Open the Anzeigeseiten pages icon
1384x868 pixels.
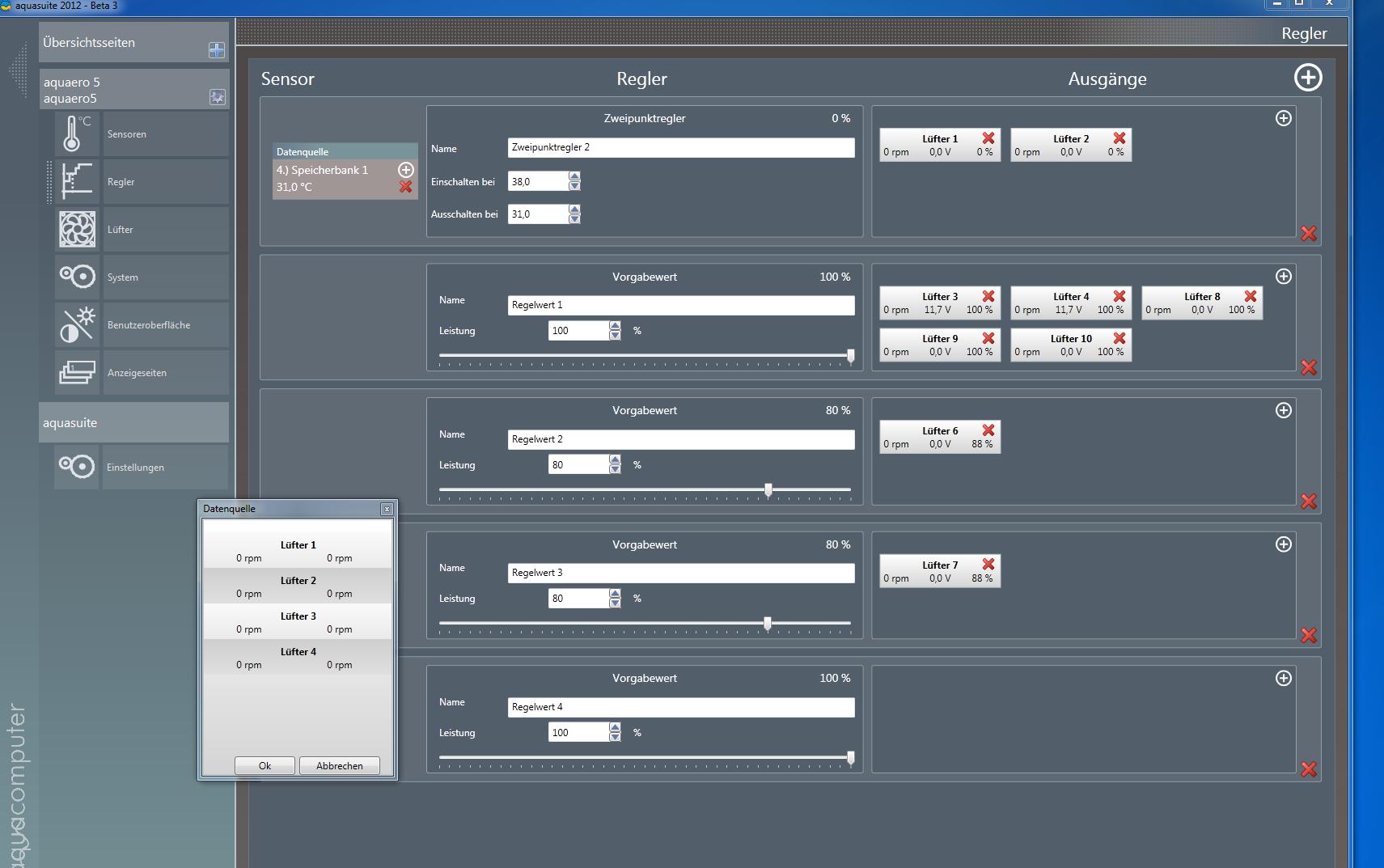[x=77, y=372]
